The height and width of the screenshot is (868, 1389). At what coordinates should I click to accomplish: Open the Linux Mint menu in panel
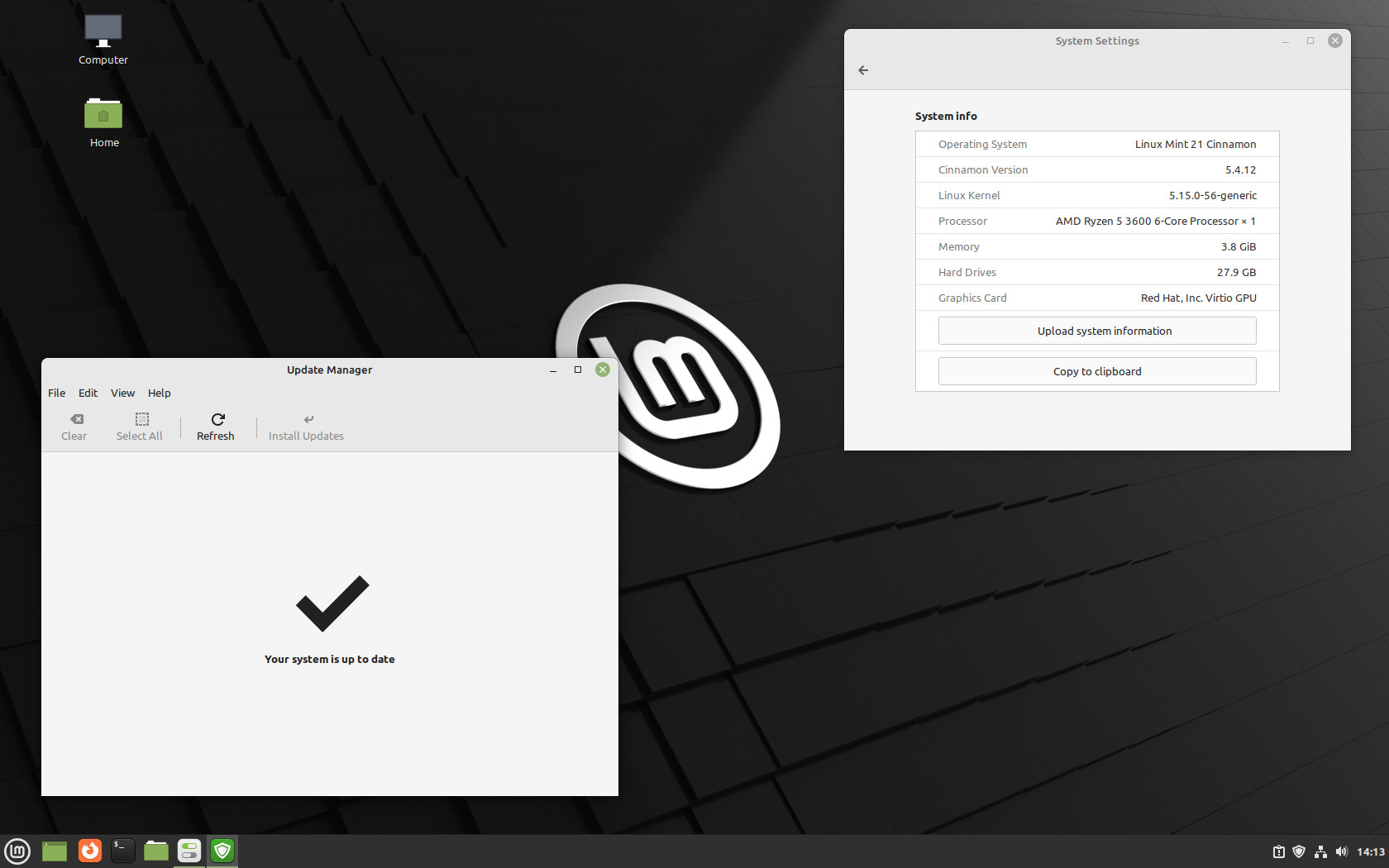pos(17,851)
